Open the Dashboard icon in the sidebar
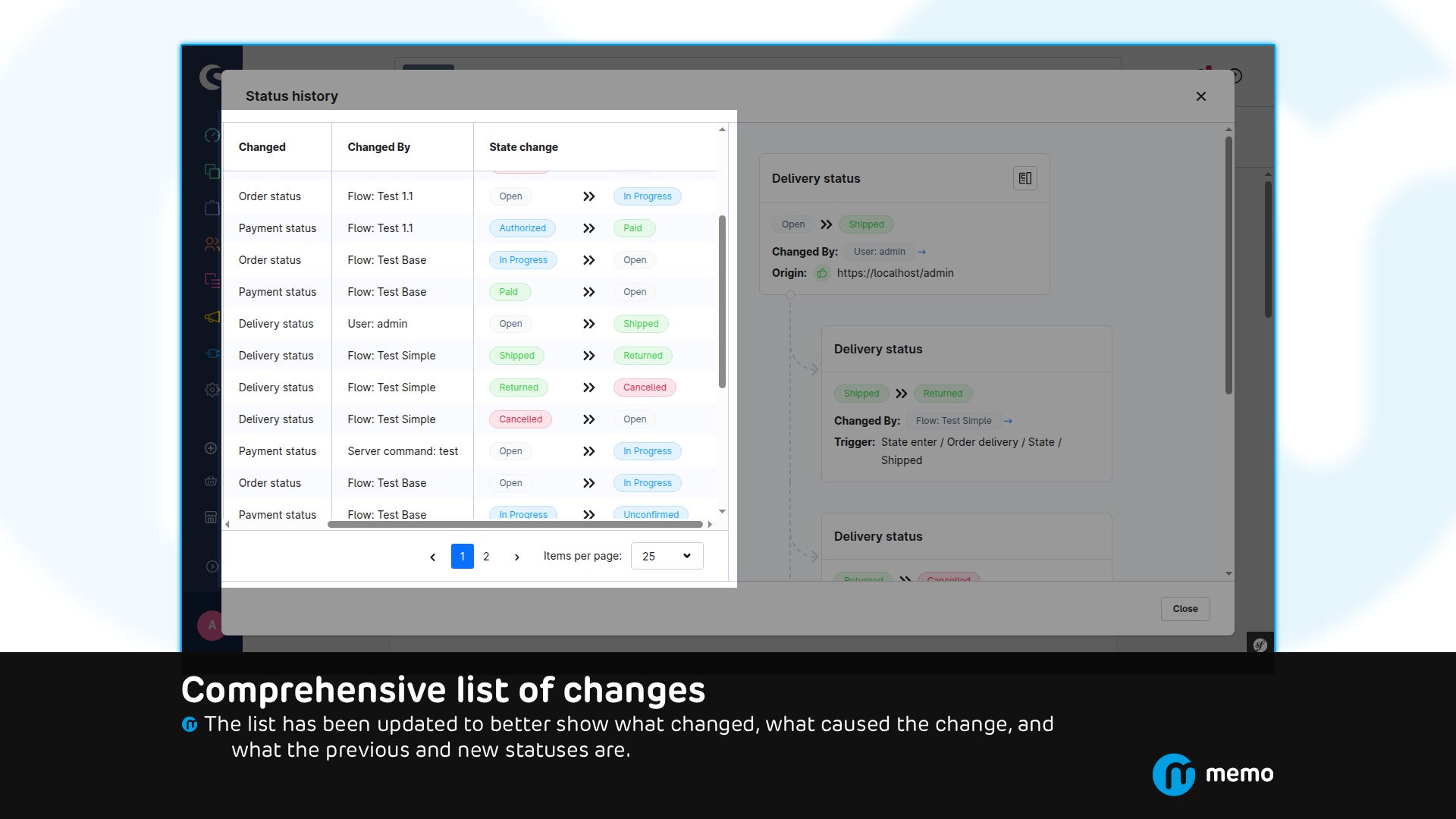The image size is (1456, 819). coord(212,135)
